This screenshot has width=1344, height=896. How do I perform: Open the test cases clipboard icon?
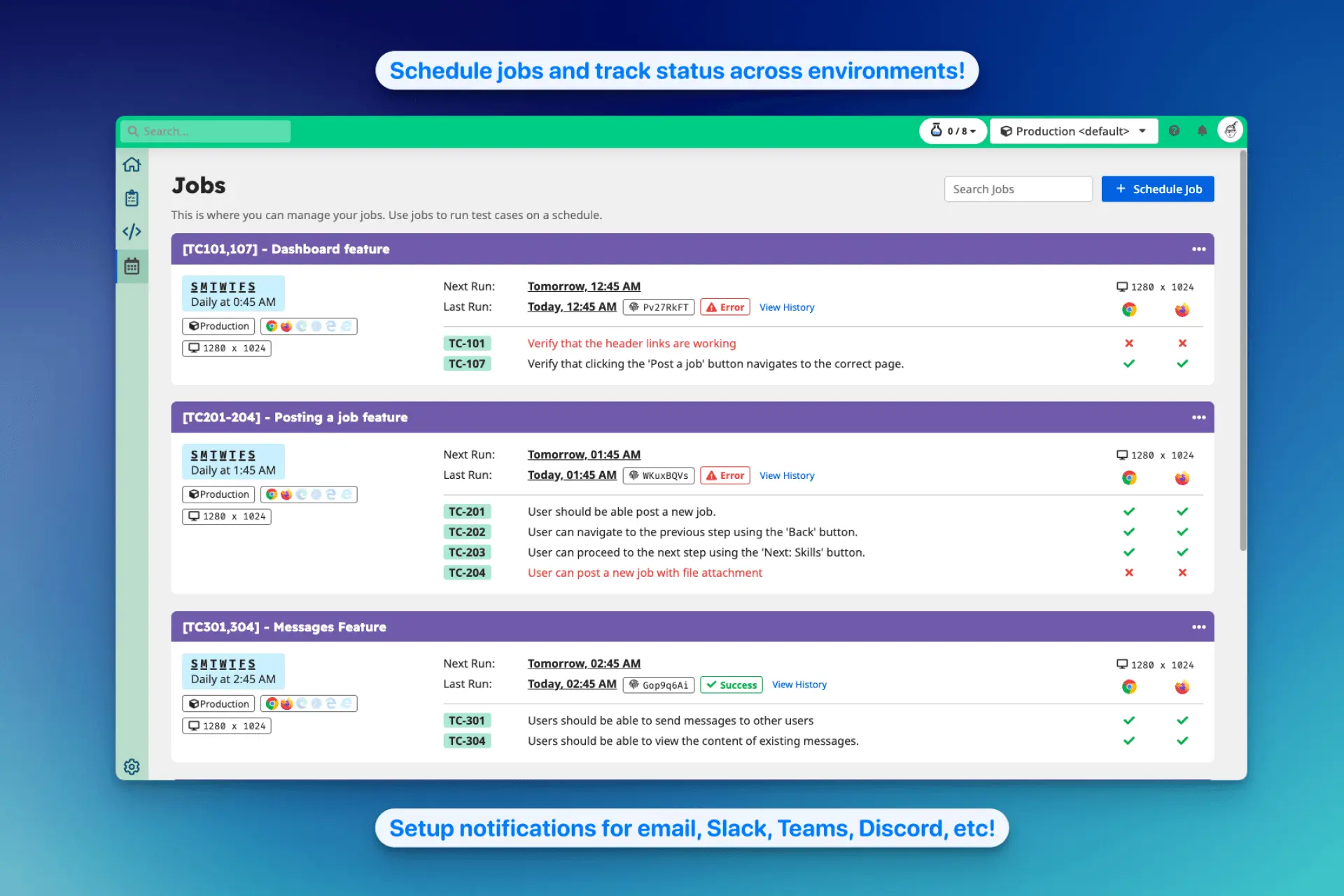point(132,198)
